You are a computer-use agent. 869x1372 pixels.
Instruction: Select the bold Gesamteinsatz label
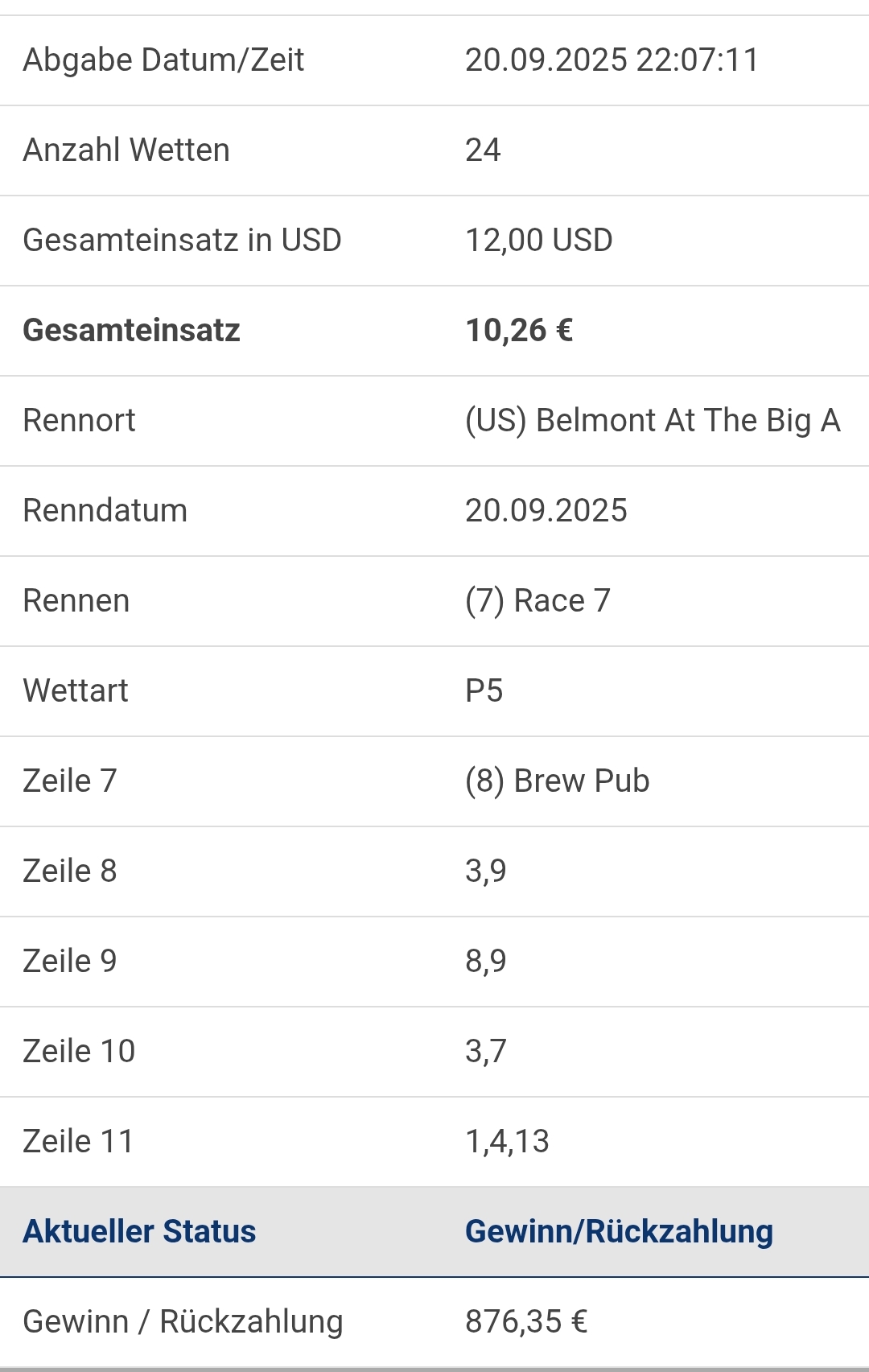tap(132, 331)
